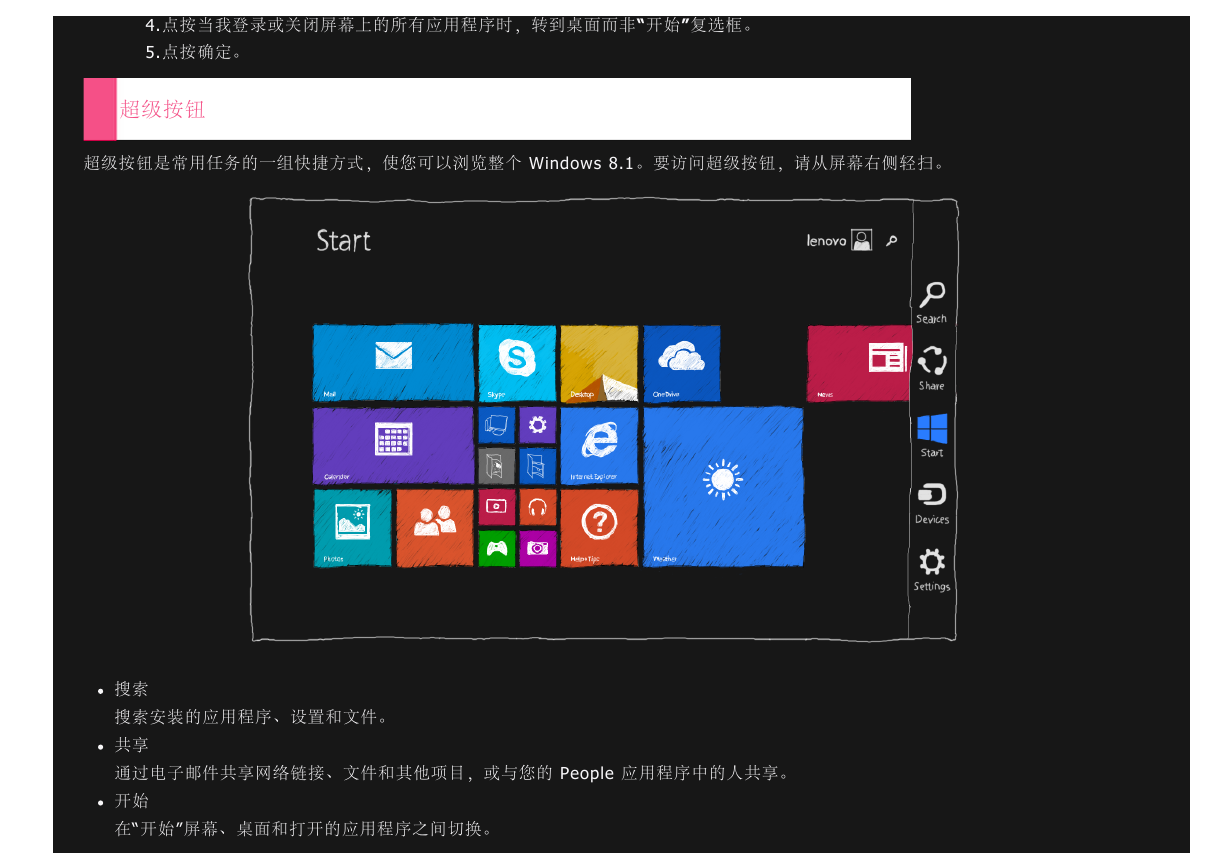
Task: Open the orange People tile
Action: point(435,528)
